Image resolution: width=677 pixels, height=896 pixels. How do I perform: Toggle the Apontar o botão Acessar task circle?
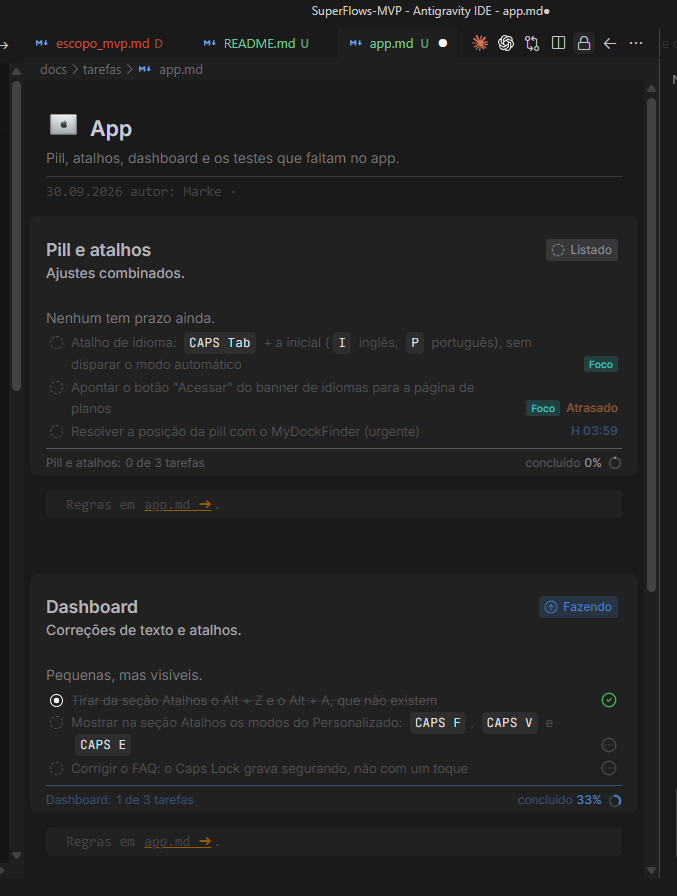pos(56,387)
